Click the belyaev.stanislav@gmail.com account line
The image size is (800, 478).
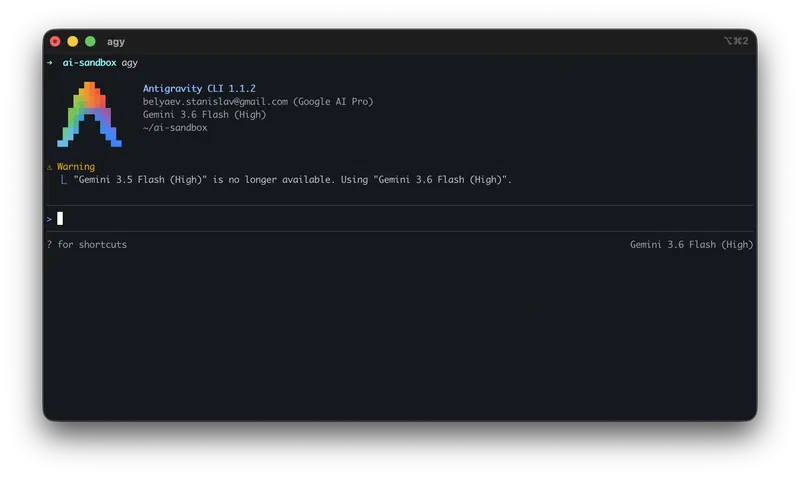(x=258, y=102)
